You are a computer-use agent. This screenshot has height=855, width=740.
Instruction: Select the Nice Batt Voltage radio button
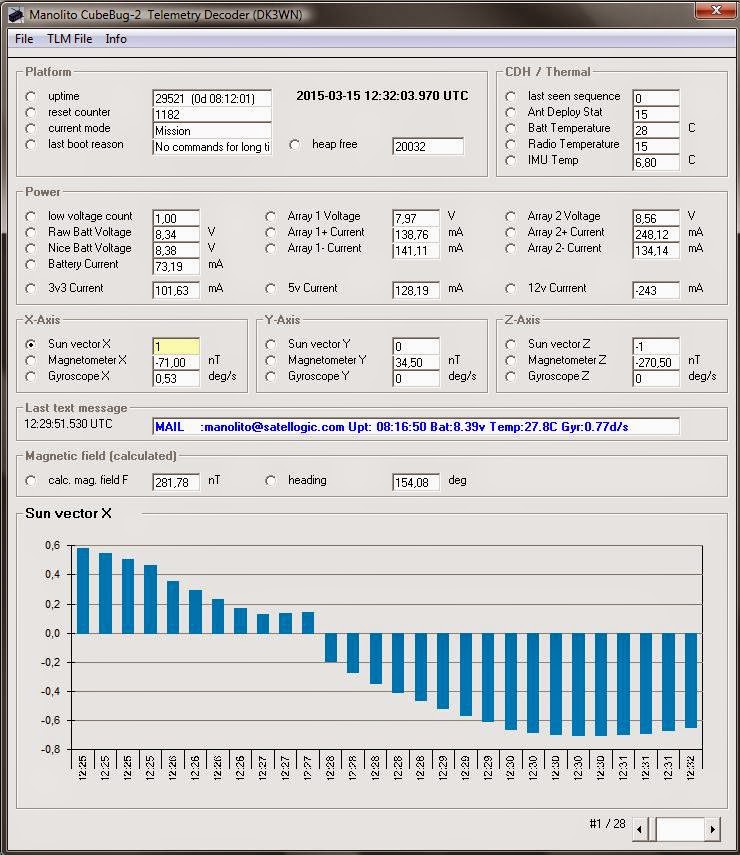click(x=31, y=249)
